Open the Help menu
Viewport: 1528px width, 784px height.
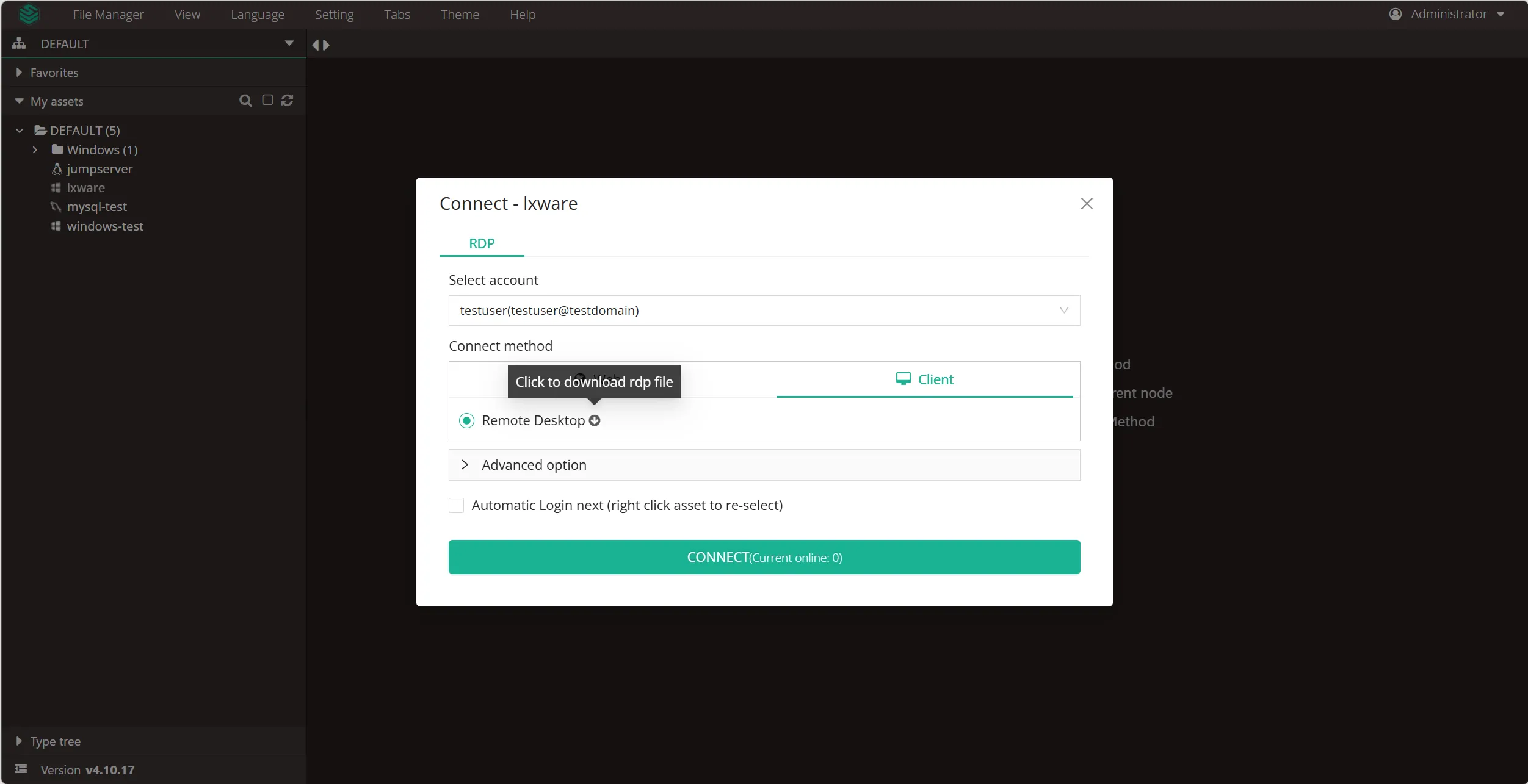pos(523,14)
